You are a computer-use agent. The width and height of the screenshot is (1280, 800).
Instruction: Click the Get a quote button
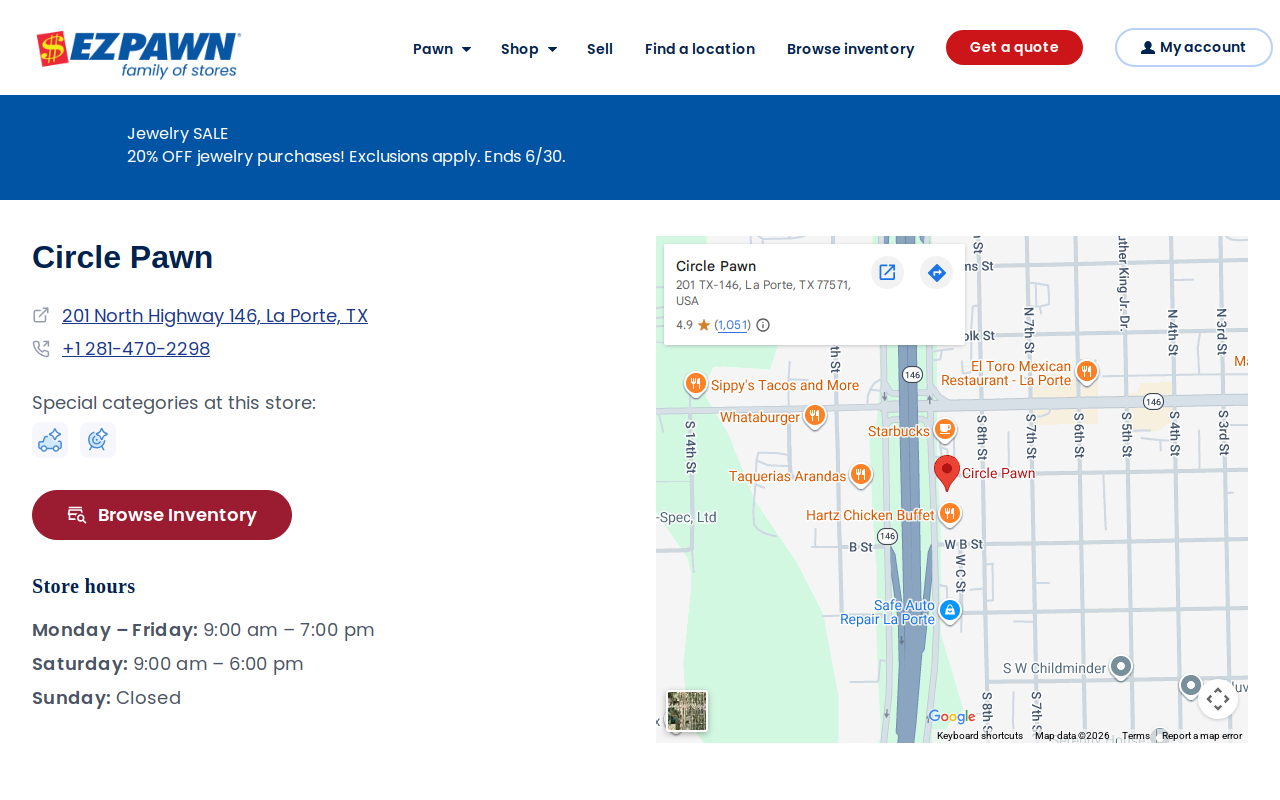(1014, 47)
